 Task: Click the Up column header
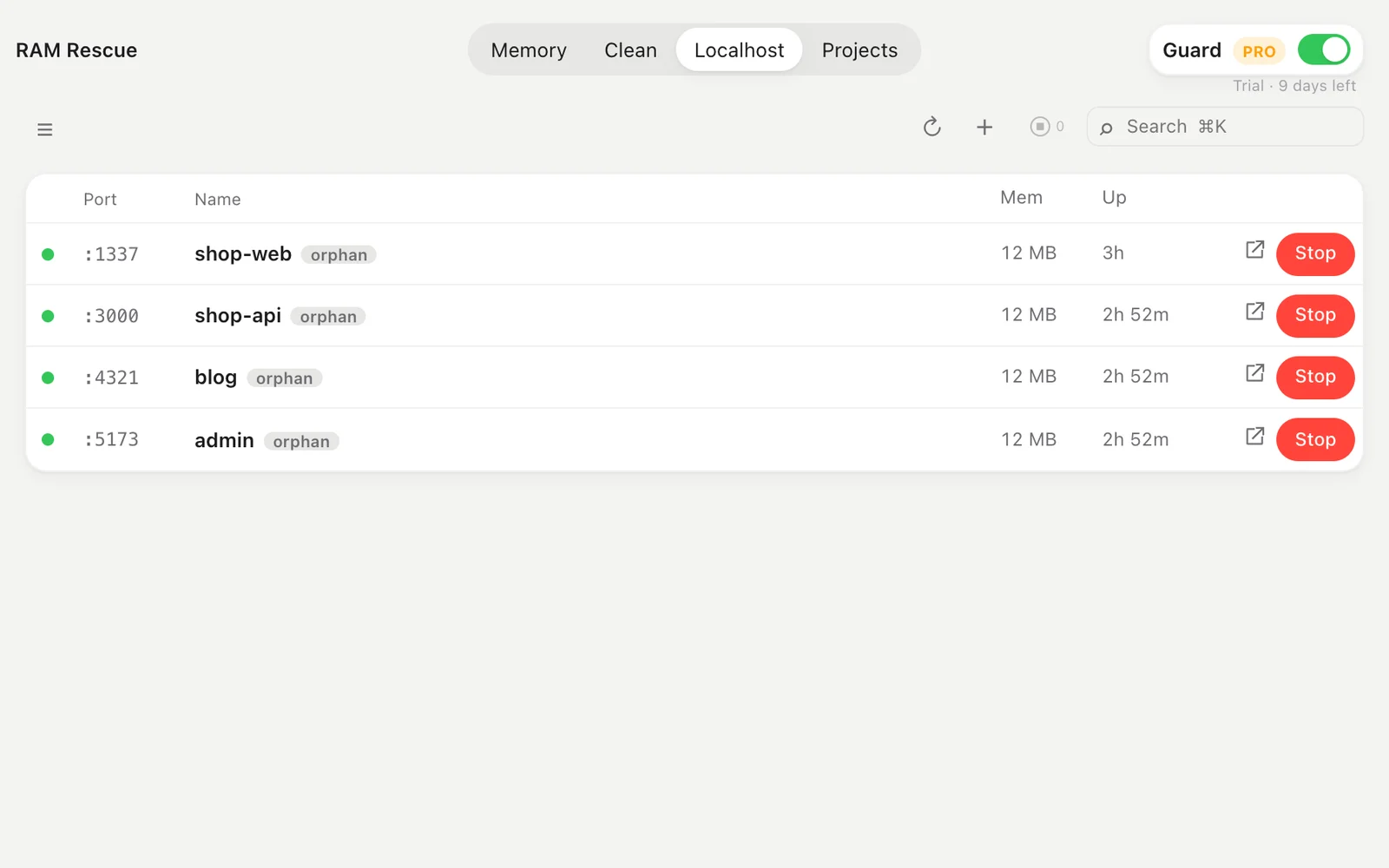pos(1114,198)
